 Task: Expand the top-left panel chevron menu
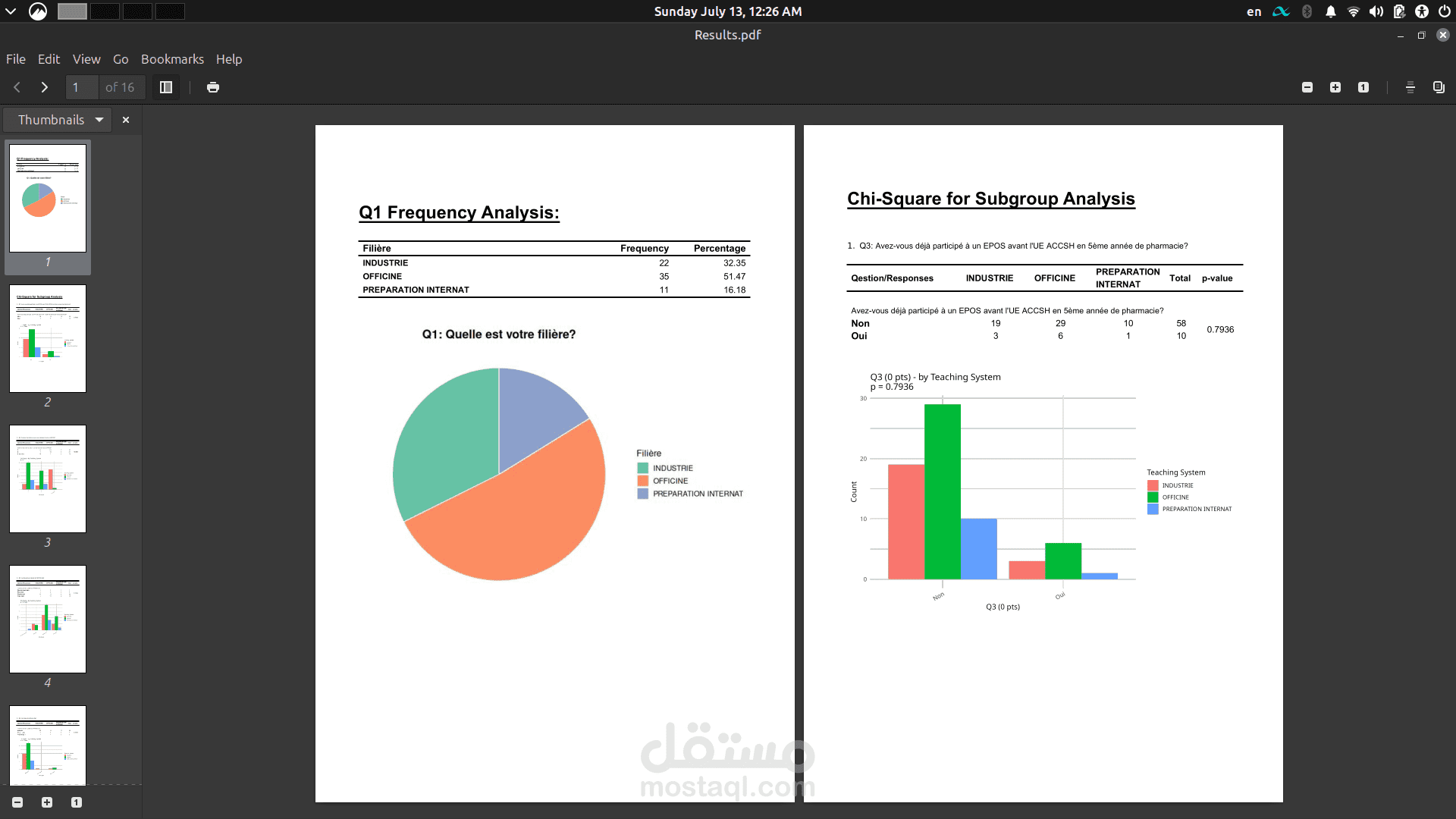pos(11,11)
